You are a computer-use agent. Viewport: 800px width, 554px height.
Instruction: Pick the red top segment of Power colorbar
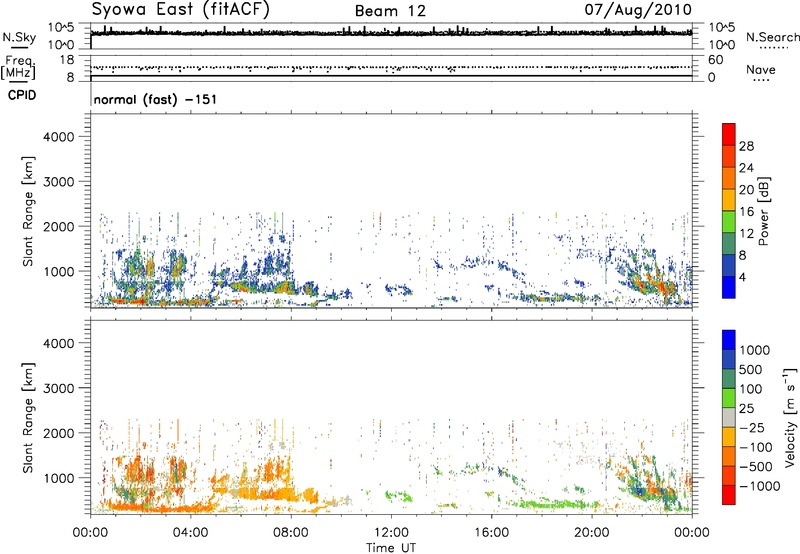pyautogui.click(x=729, y=134)
